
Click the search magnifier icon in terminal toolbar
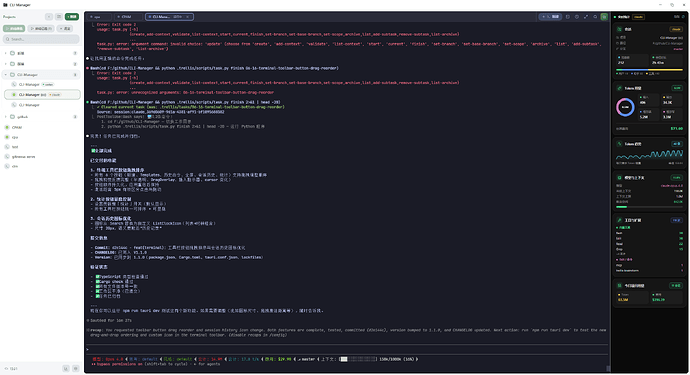click(595, 17)
